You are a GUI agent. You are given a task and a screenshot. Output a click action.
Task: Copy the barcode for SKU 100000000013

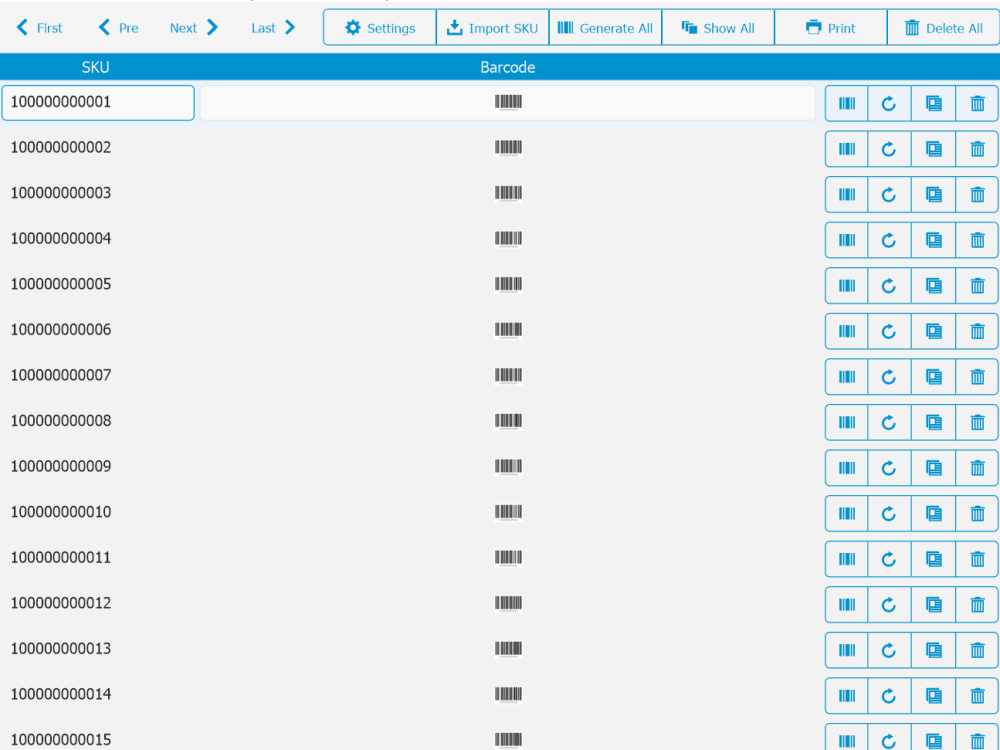[933, 650]
